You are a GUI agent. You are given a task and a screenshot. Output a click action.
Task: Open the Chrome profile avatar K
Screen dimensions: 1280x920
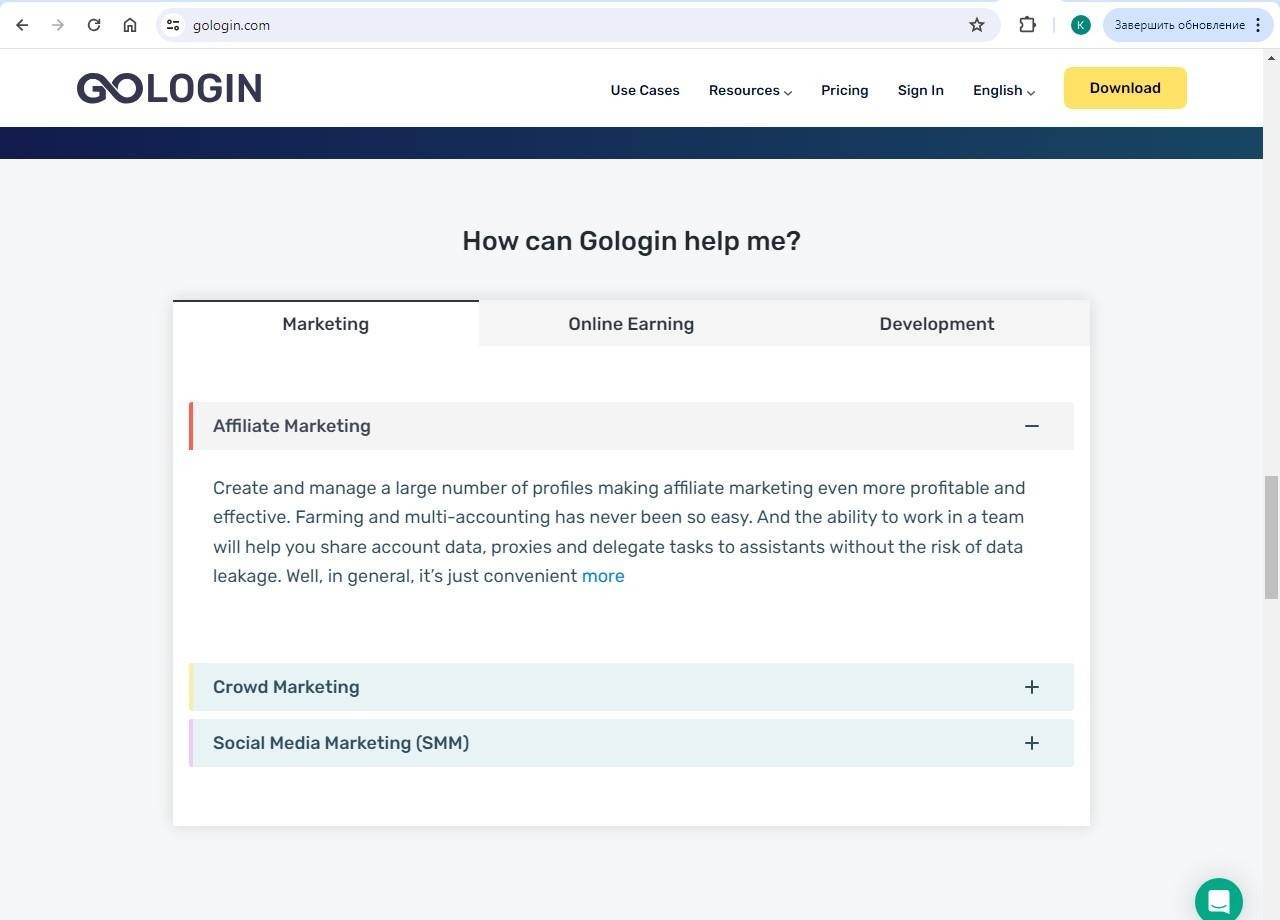point(1080,25)
